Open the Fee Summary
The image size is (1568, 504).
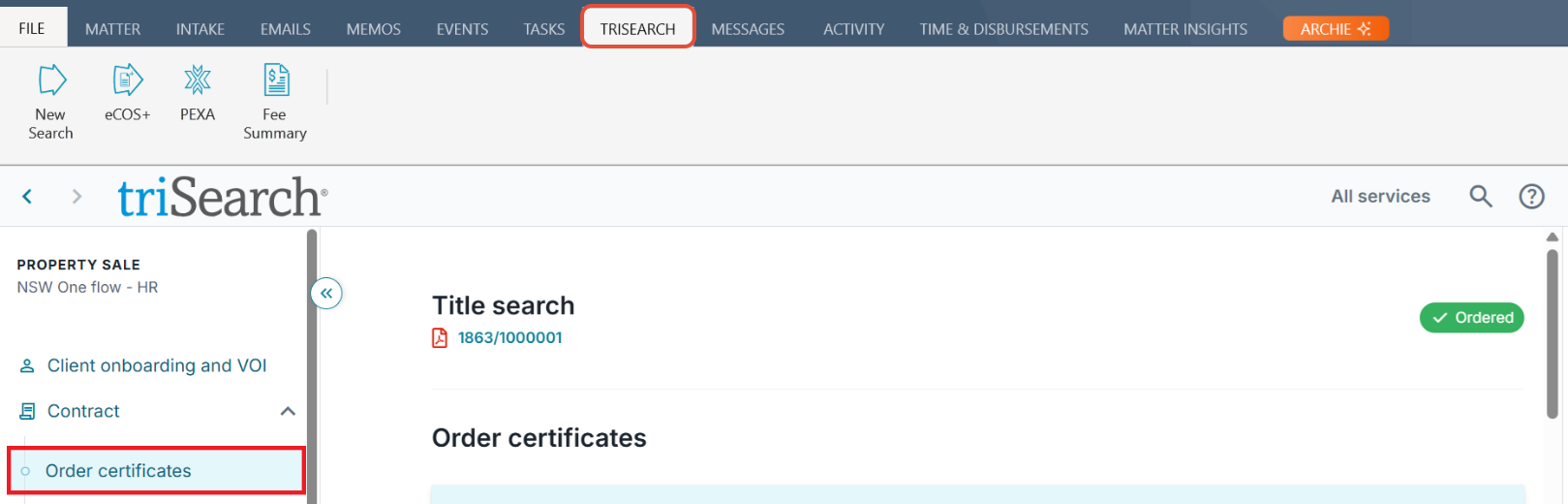tap(276, 80)
